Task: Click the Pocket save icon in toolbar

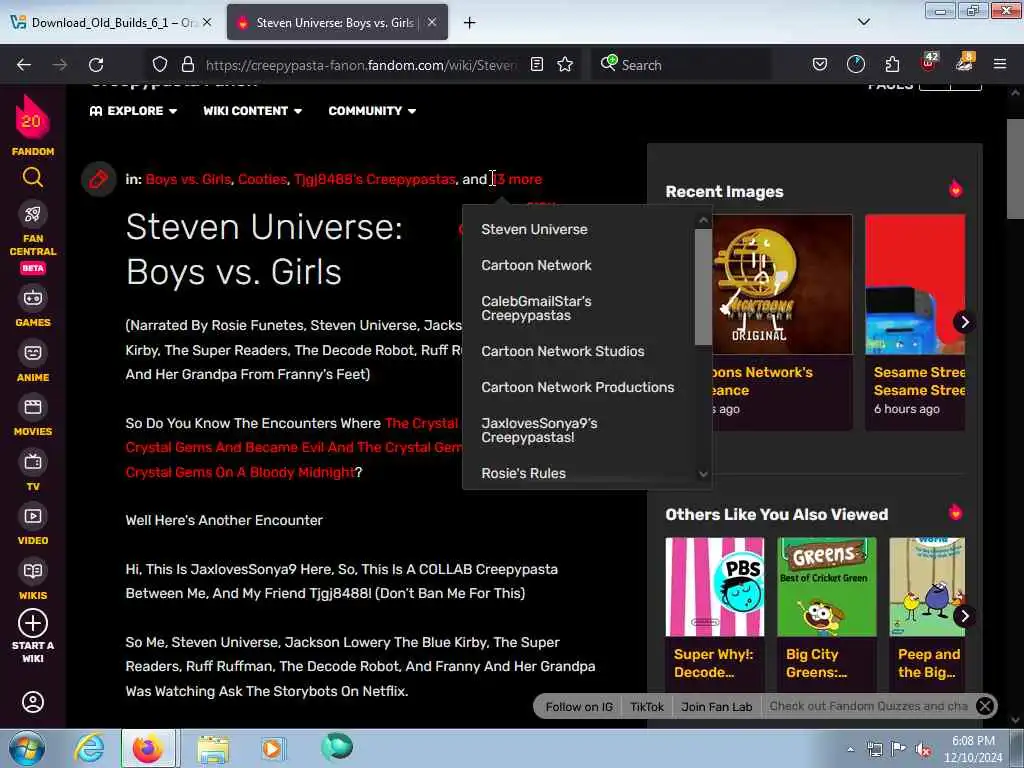Action: pyautogui.click(x=820, y=64)
